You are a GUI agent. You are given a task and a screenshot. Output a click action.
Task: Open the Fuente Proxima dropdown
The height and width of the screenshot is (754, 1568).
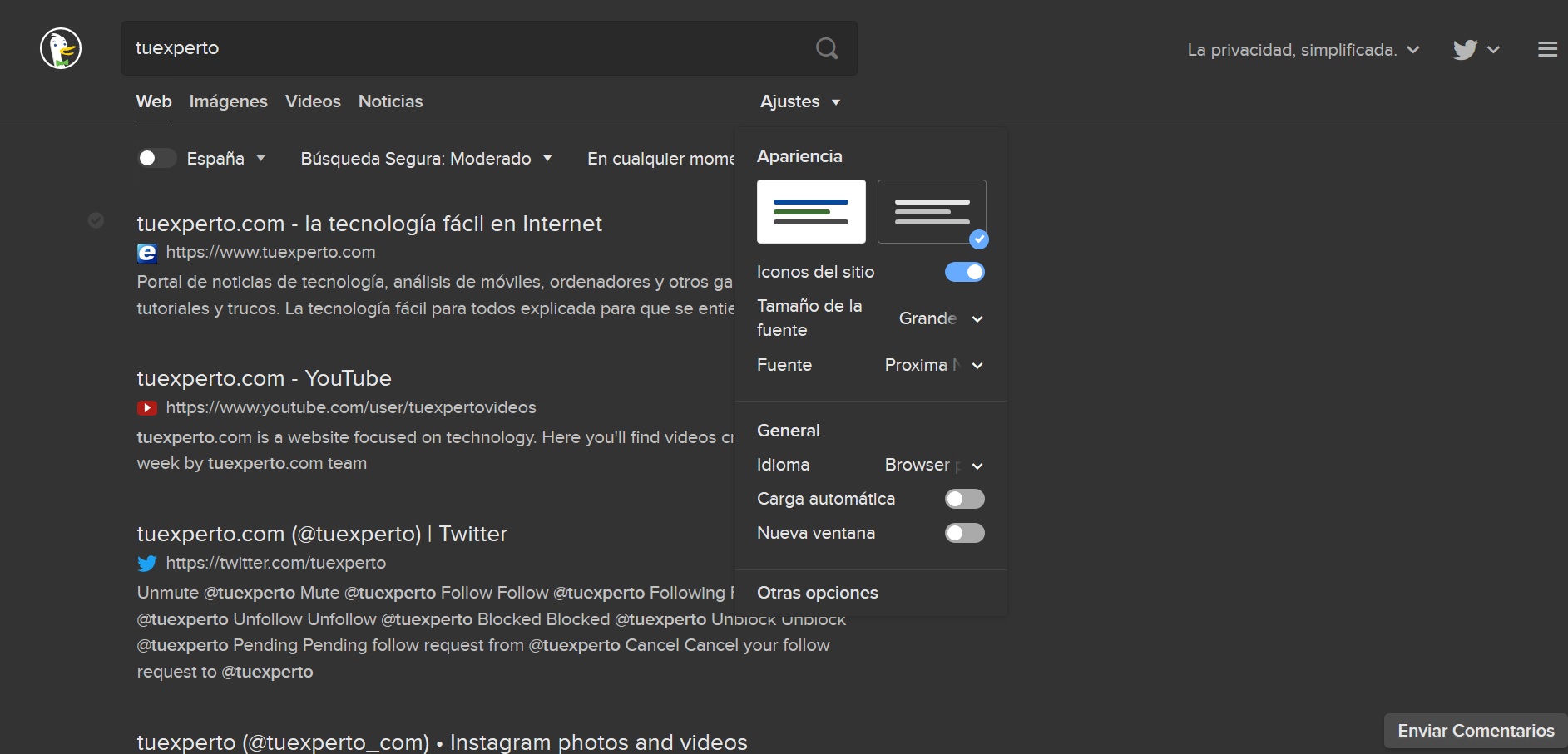click(934, 365)
